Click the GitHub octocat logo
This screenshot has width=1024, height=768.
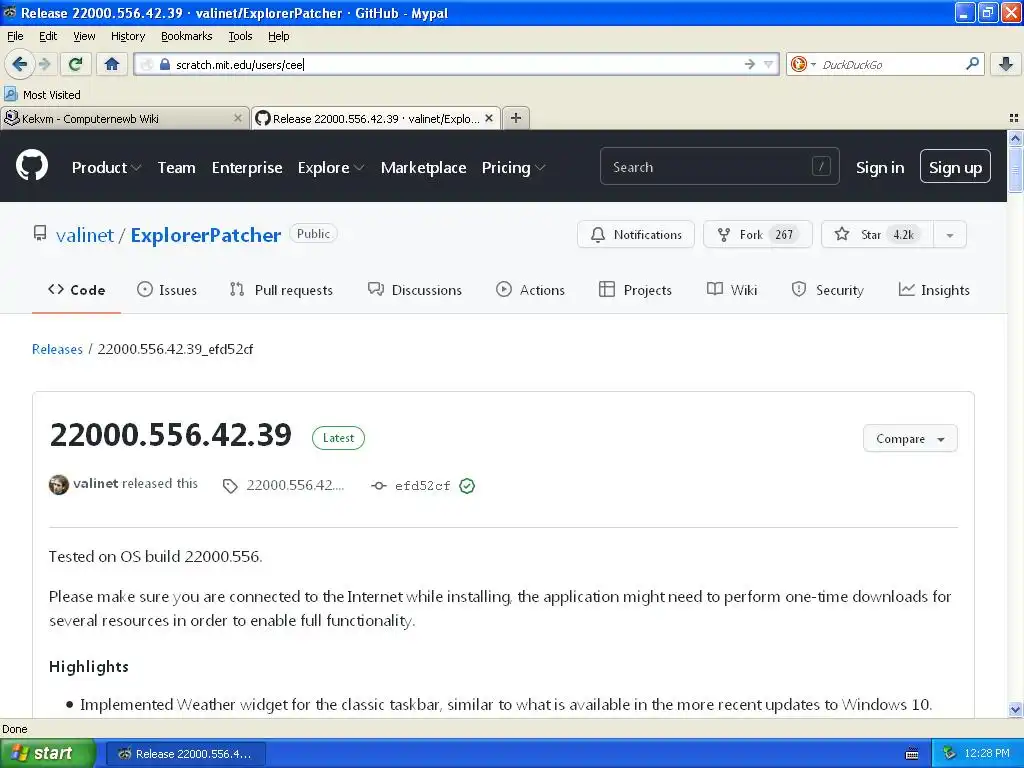pos(32,166)
